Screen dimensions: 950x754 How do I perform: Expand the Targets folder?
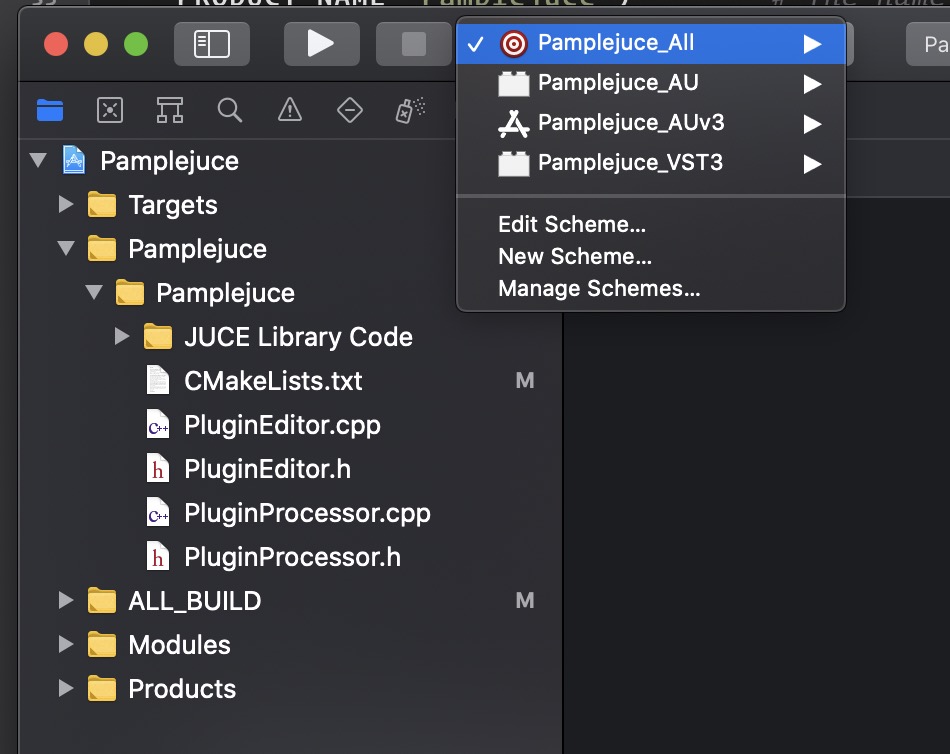[66, 205]
